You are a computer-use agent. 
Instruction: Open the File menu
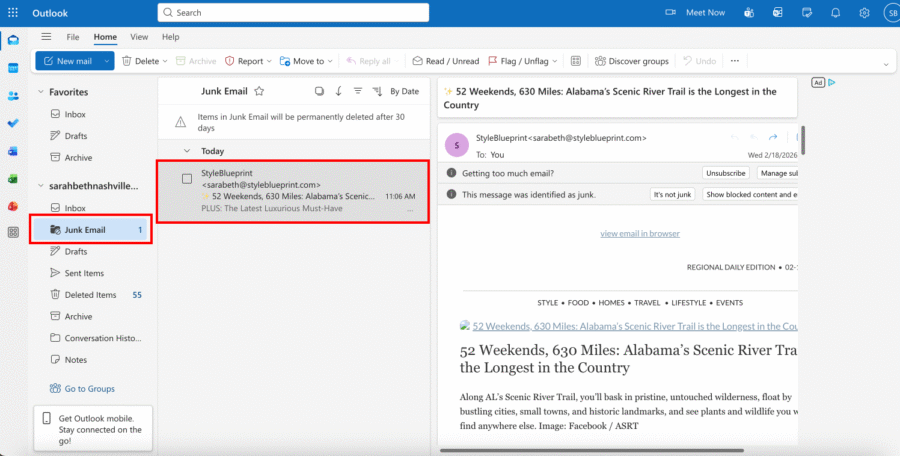(73, 37)
